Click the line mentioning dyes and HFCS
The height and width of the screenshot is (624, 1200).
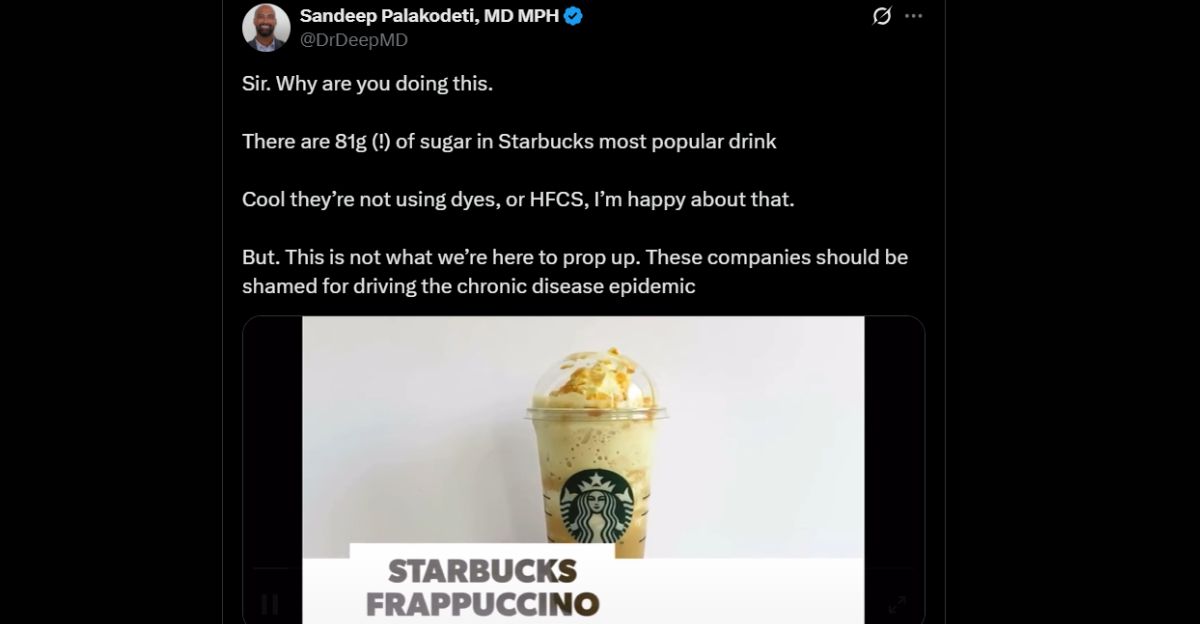(x=518, y=199)
